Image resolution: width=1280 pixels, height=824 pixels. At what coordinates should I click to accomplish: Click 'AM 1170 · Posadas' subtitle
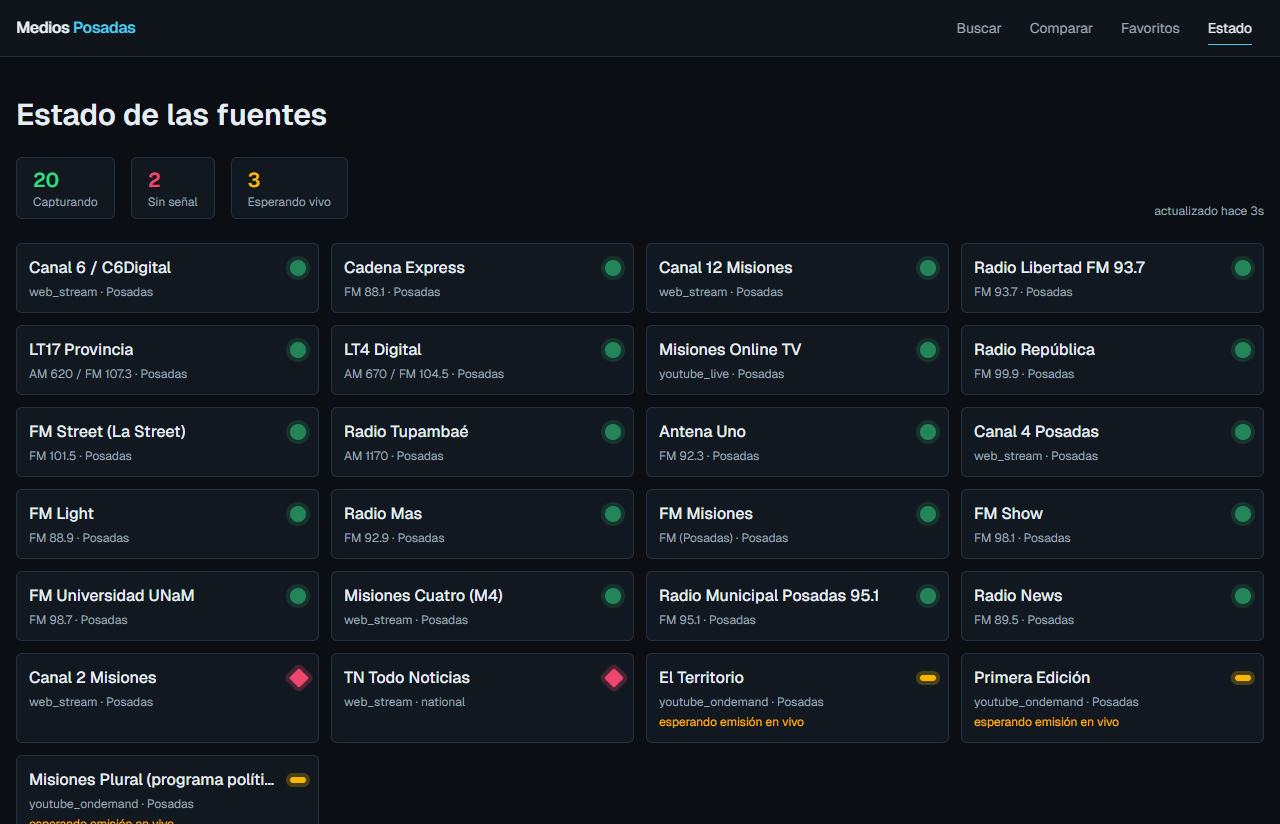pos(394,456)
